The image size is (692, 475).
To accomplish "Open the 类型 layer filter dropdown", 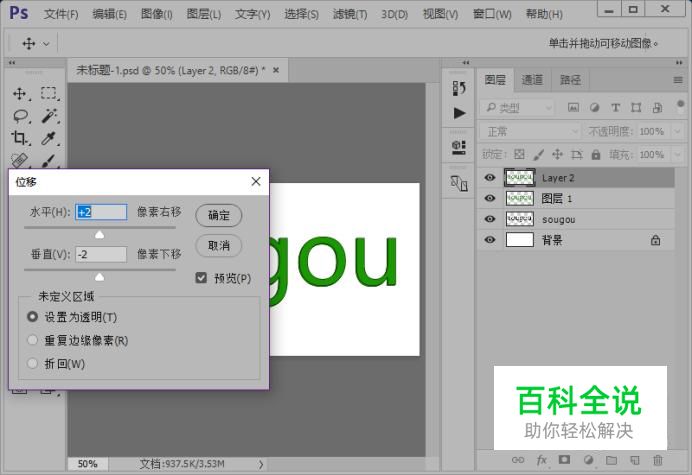I will pyautogui.click(x=517, y=107).
